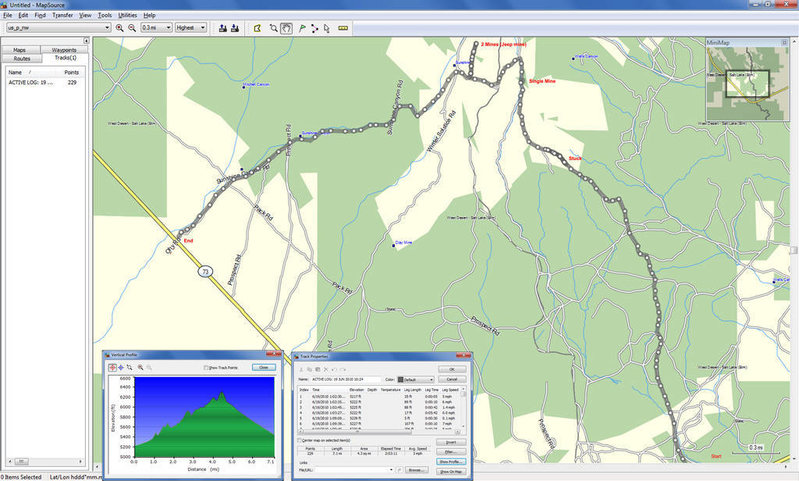Click Cancel in Track Properties

(x=451, y=380)
